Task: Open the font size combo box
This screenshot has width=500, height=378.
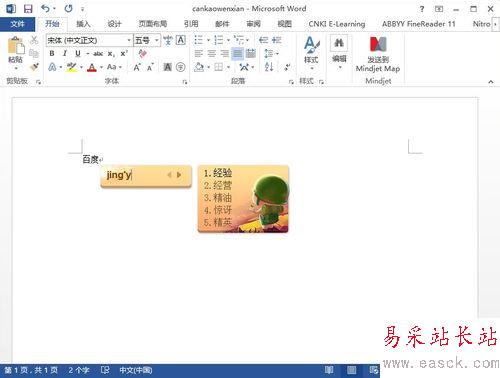Action: pyautogui.click(x=147, y=40)
